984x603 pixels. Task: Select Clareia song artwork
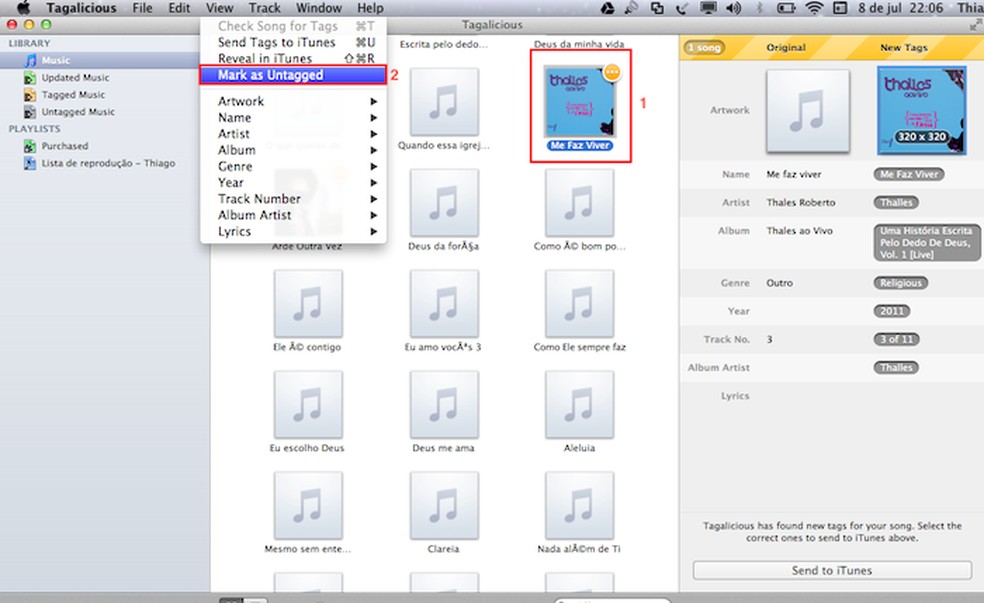coord(444,506)
